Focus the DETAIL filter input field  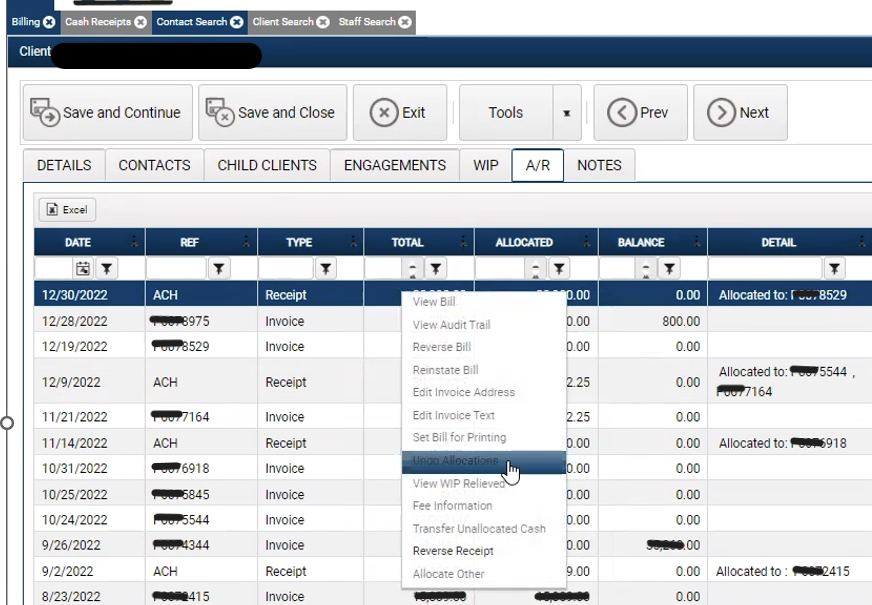click(765, 269)
